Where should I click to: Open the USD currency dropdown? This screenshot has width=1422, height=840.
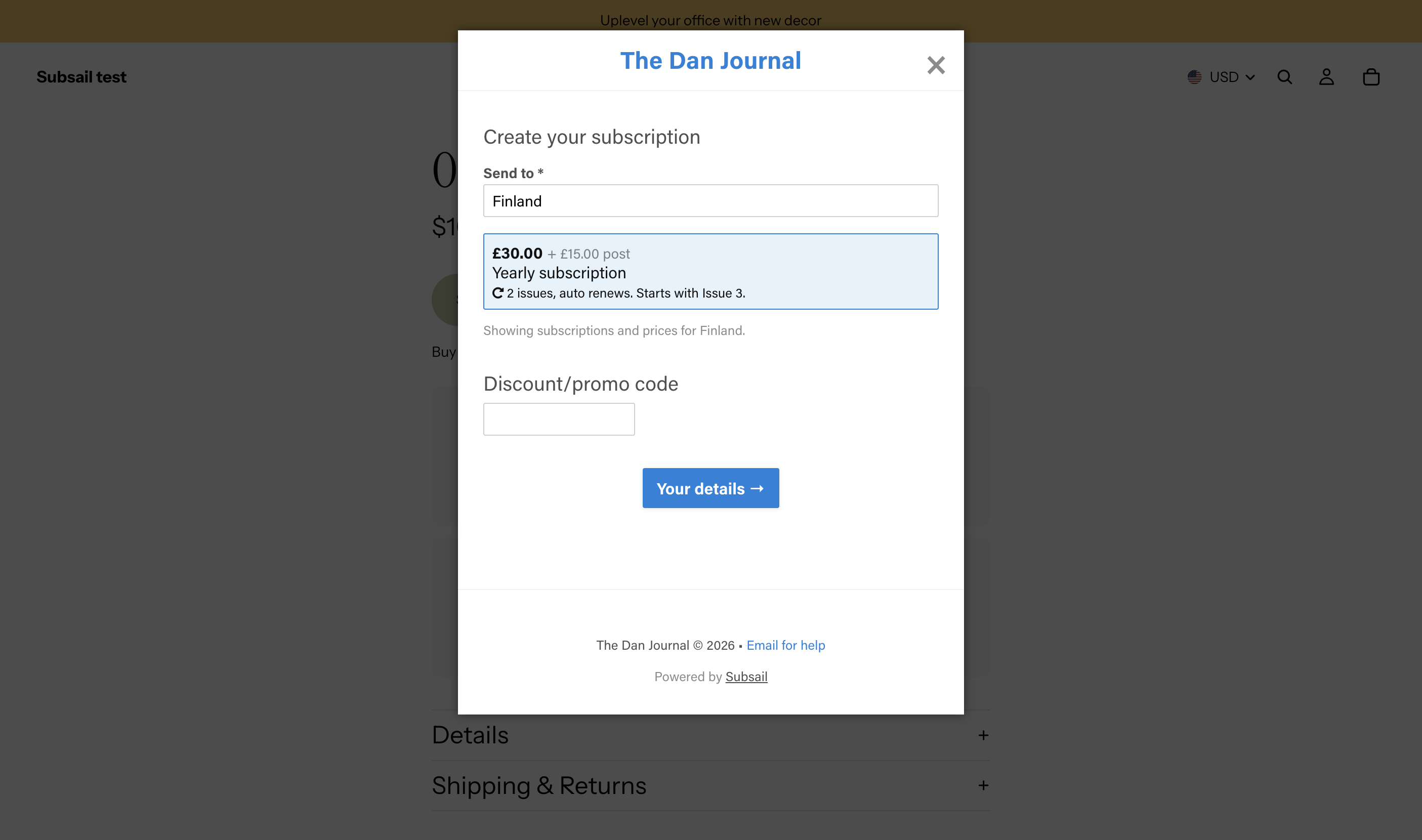pyautogui.click(x=1221, y=77)
